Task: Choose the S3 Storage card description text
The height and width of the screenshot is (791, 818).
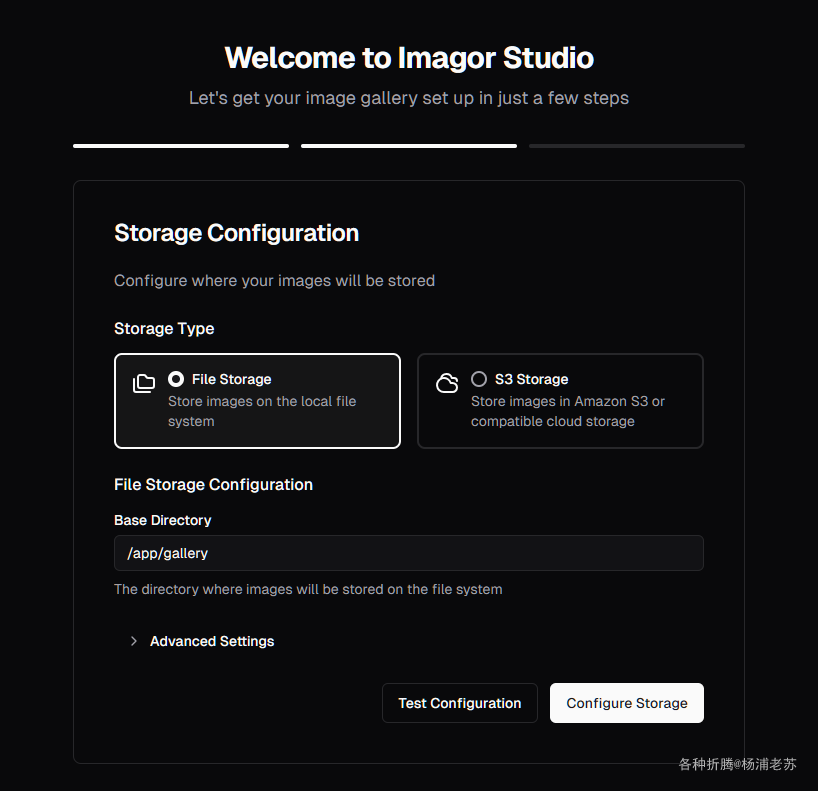Action: (x=567, y=411)
